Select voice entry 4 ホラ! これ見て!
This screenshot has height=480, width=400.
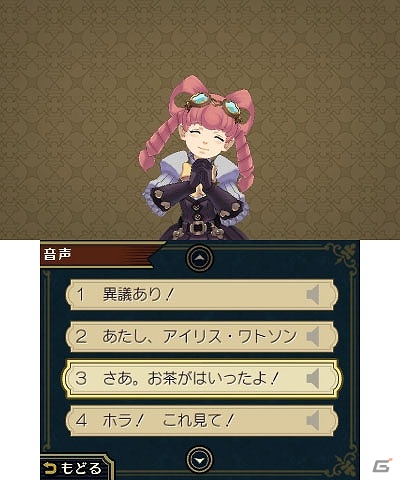[x=202, y=420]
